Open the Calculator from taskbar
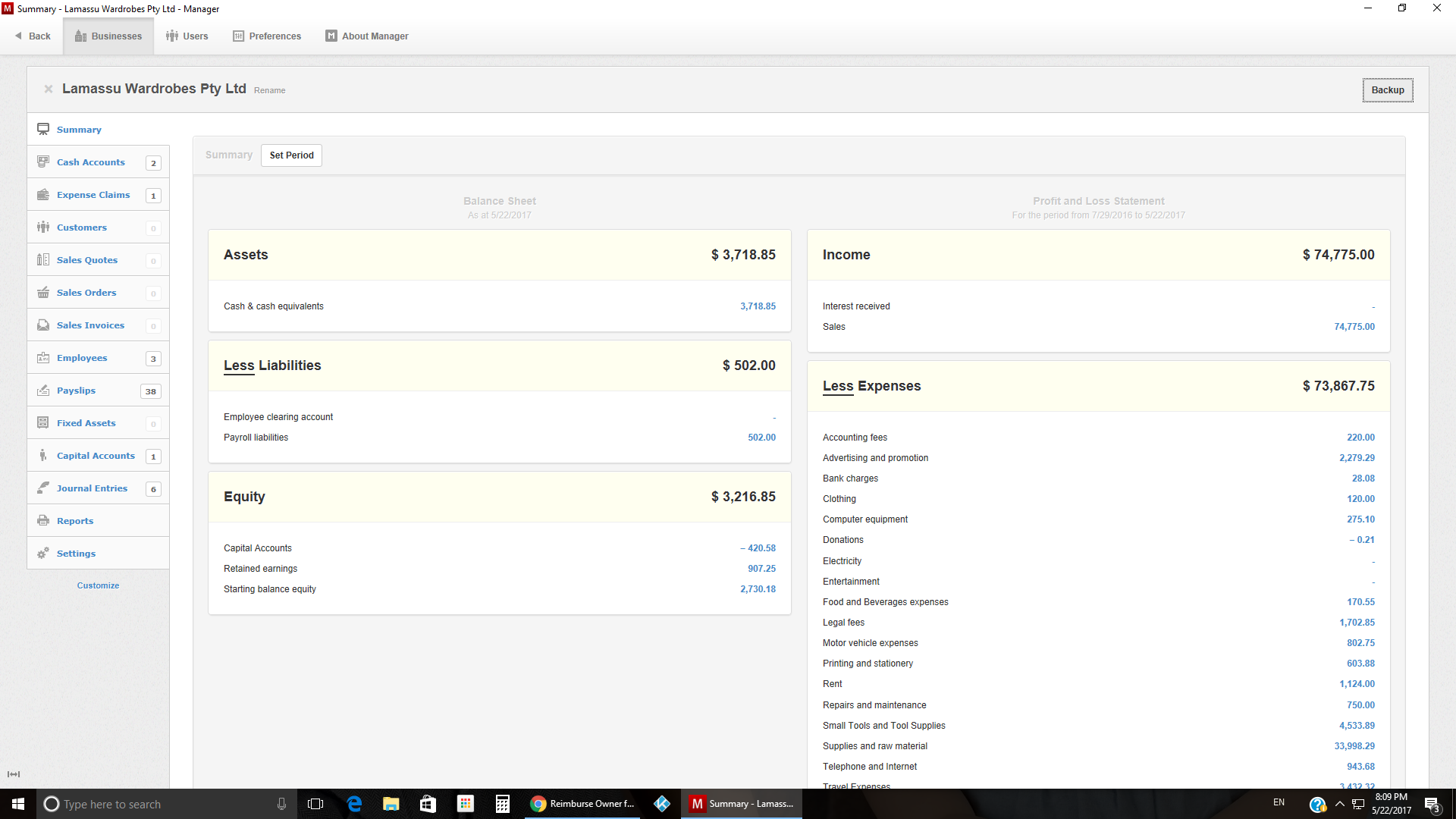The width and height of the screenshot is (1456, 819). pos(502,804)
